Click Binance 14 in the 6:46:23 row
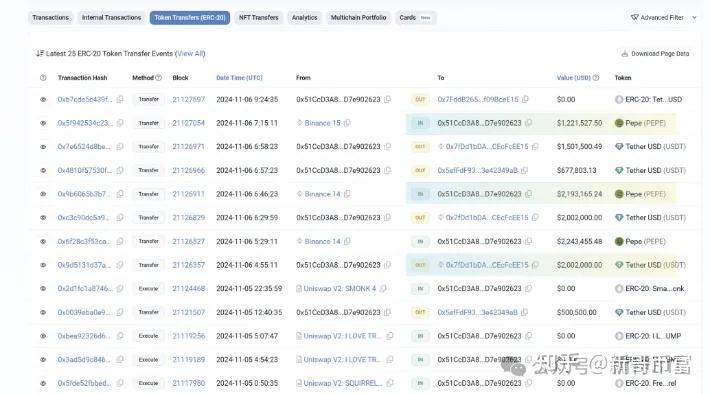Screen dimensions: 710x394 [x=322, y=194]
